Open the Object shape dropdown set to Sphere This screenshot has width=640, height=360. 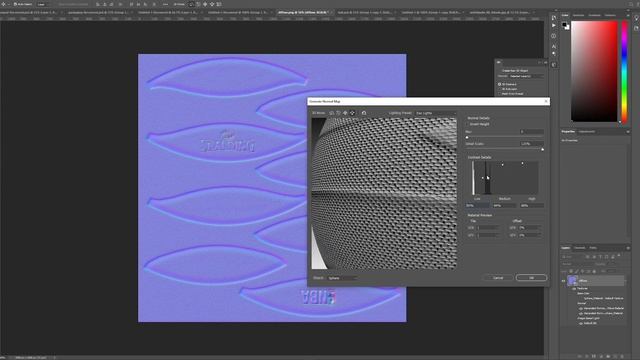tap(342, 278)
